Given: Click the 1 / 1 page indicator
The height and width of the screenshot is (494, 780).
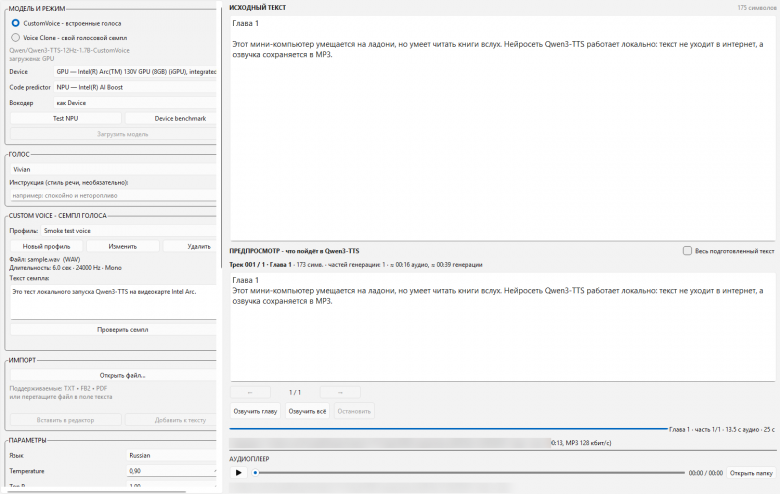Looking at the screenshot, I should (x=295, y=393).
